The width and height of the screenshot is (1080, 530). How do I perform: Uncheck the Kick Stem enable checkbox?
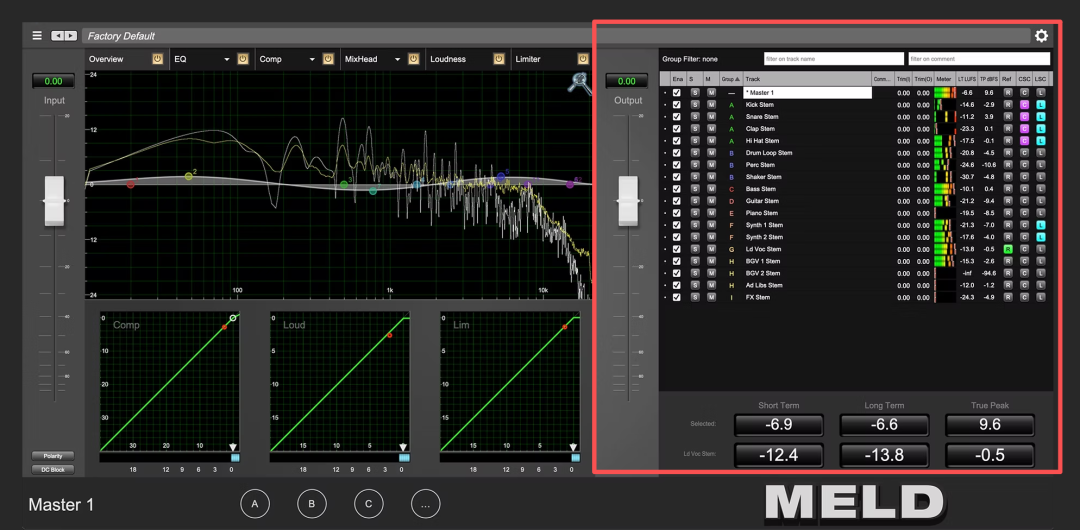pyautogui.click(x=677, y=105)
